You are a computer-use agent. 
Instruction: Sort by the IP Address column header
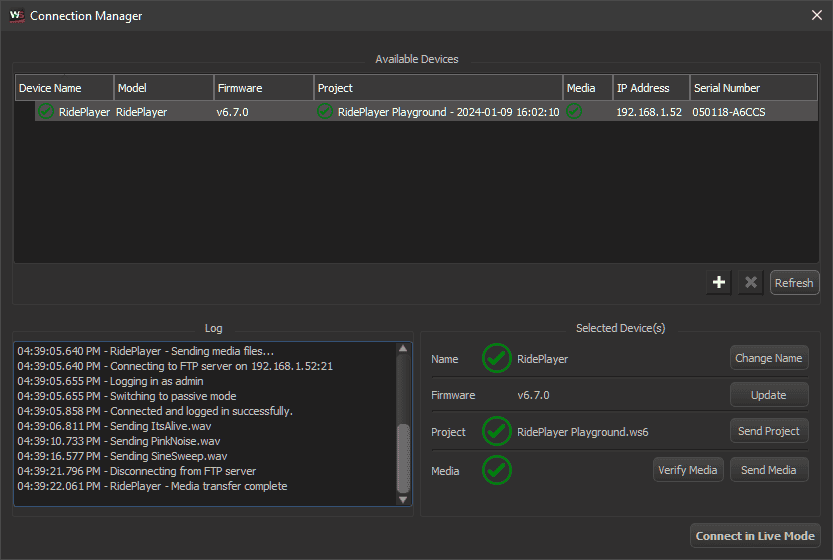pyautogui.click(x=650, y=88)
